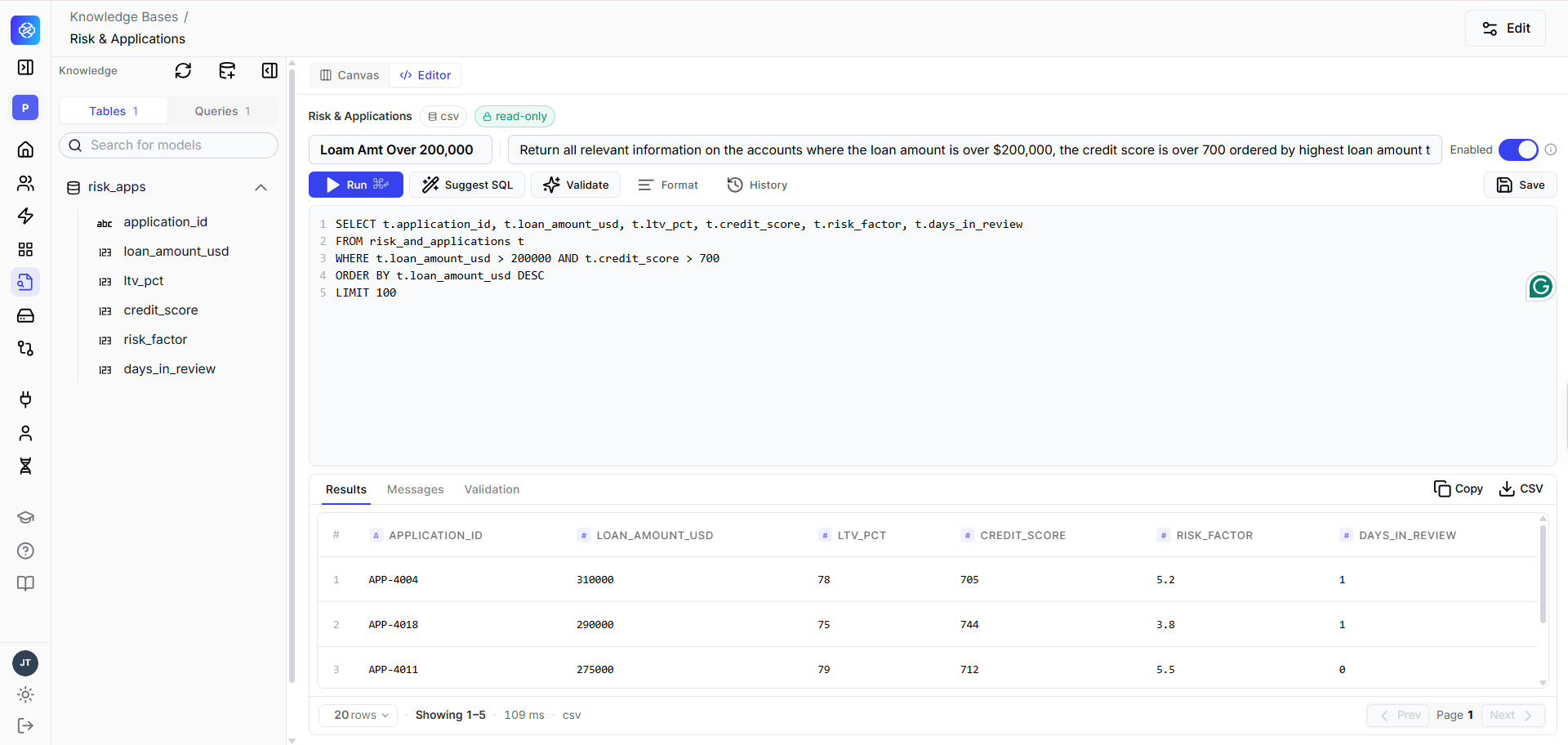1568x745 pixels.
Task: Save the query
Action: [1521, 185]
